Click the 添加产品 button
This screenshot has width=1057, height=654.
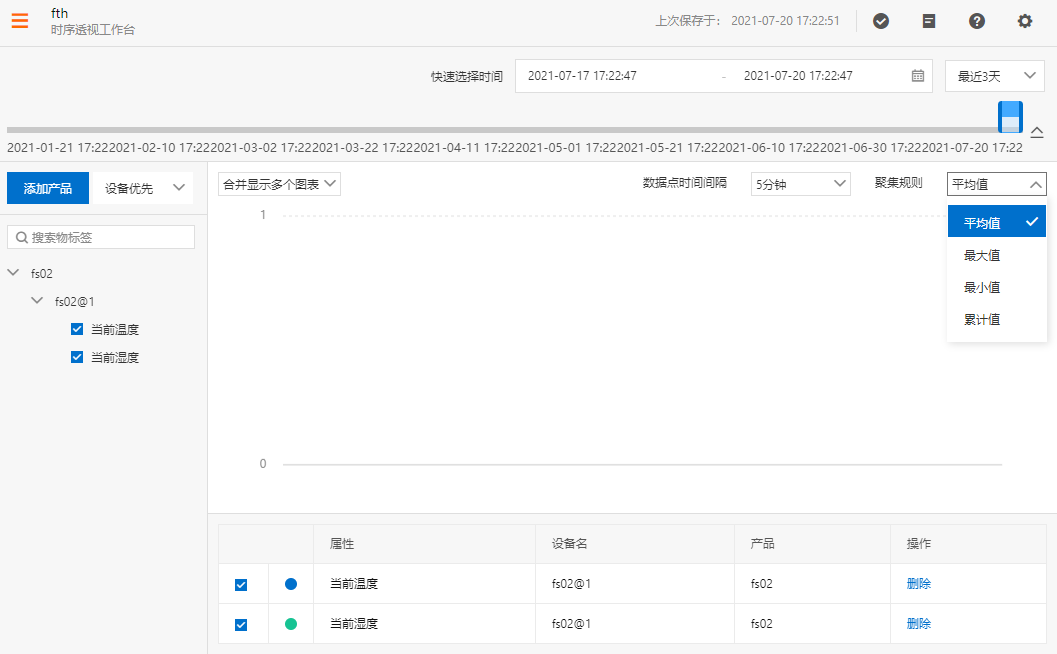(x=48, y=188)
